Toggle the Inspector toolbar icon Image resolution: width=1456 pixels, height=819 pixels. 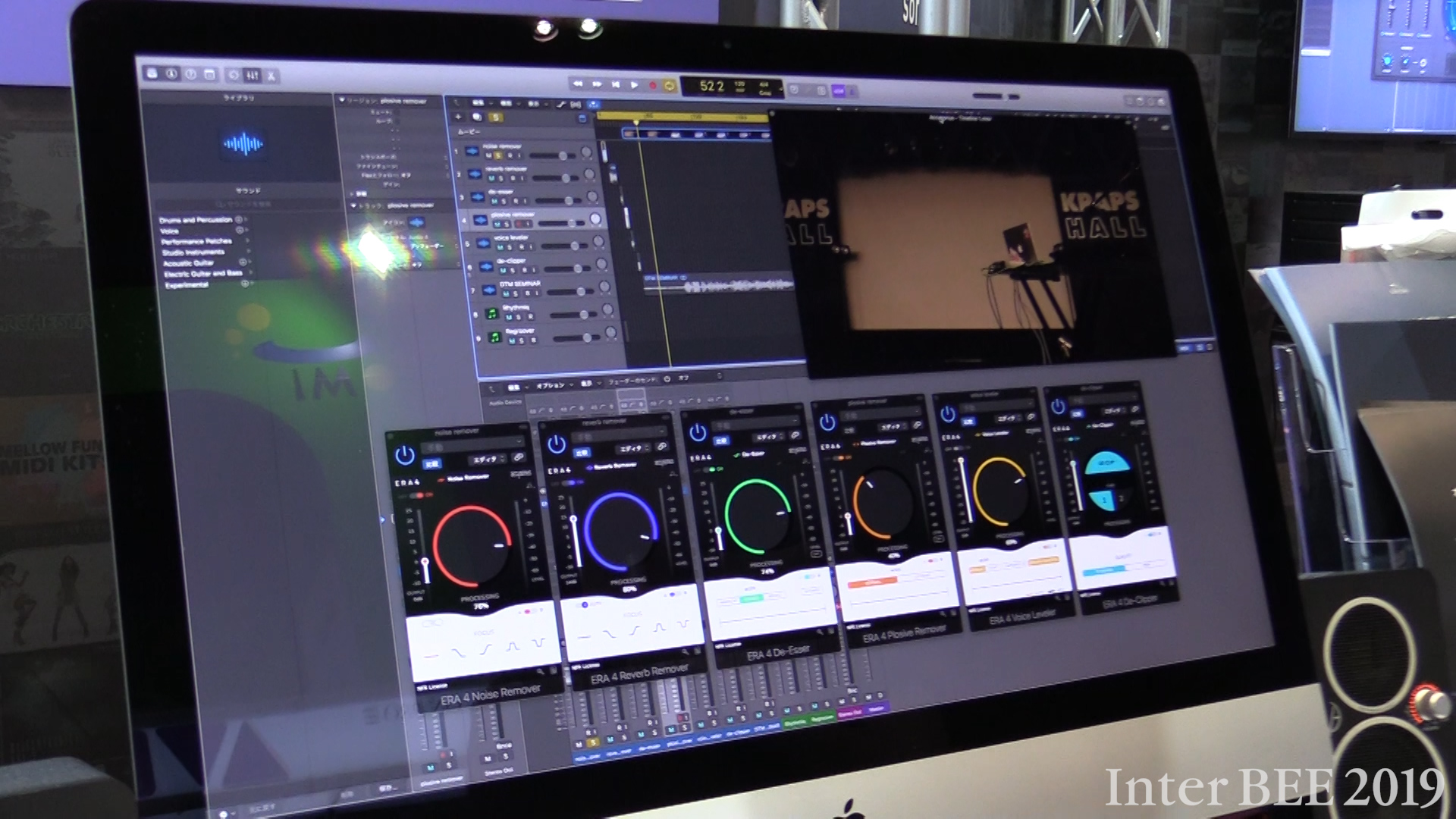point(171,74)
